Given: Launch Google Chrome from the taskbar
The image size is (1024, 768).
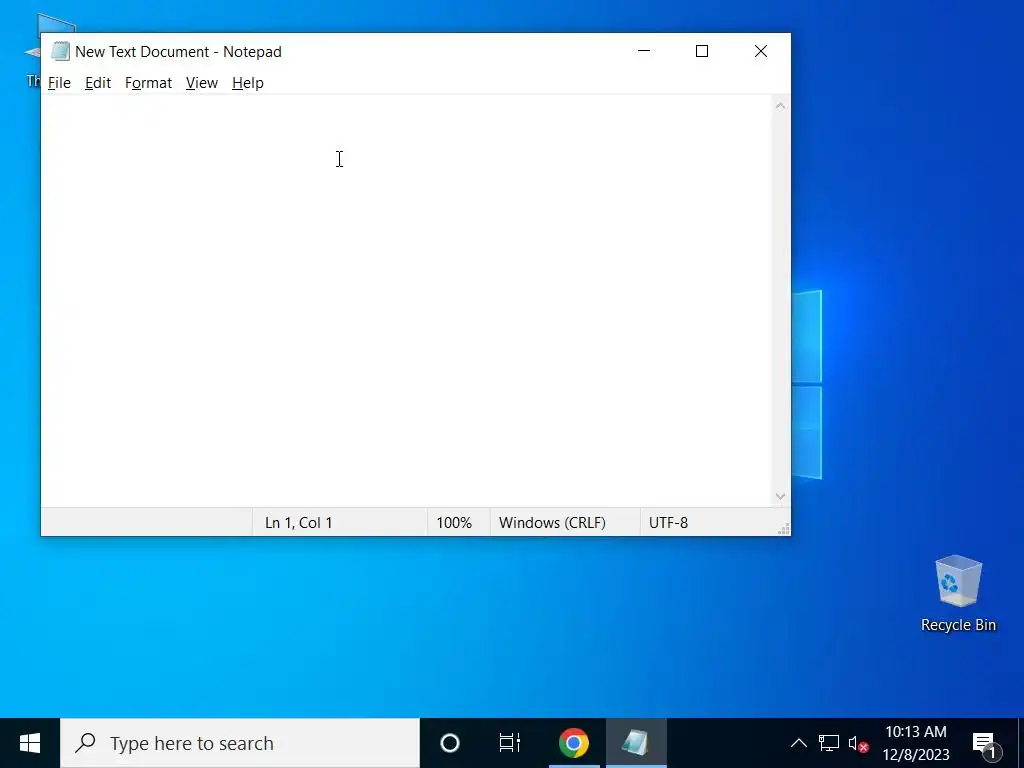Looking at the screenshot, I should pyautogui.click(x=573, y=743).
